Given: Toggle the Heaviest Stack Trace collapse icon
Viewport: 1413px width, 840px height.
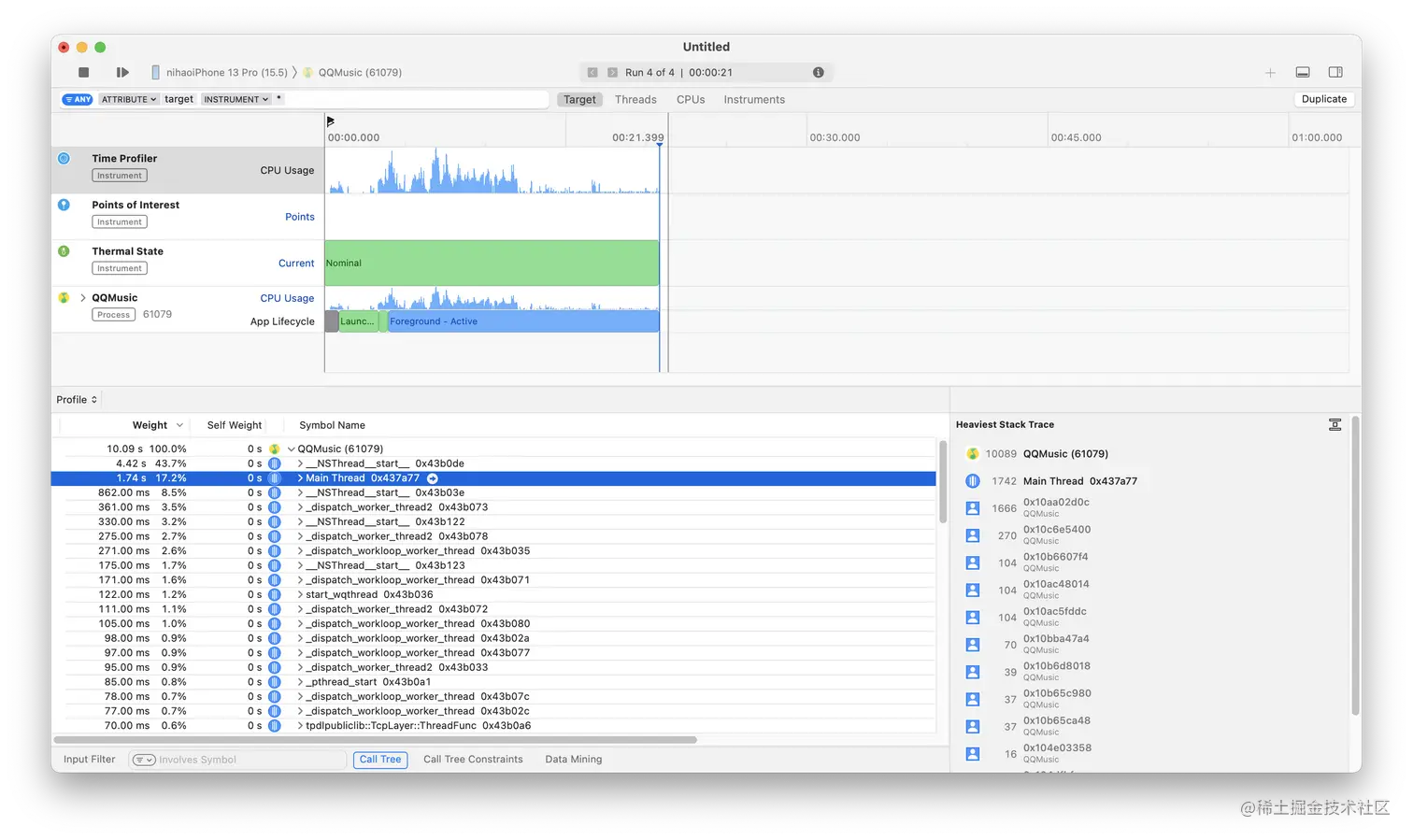Looking at the screenshot, I should pos(1334,425).
